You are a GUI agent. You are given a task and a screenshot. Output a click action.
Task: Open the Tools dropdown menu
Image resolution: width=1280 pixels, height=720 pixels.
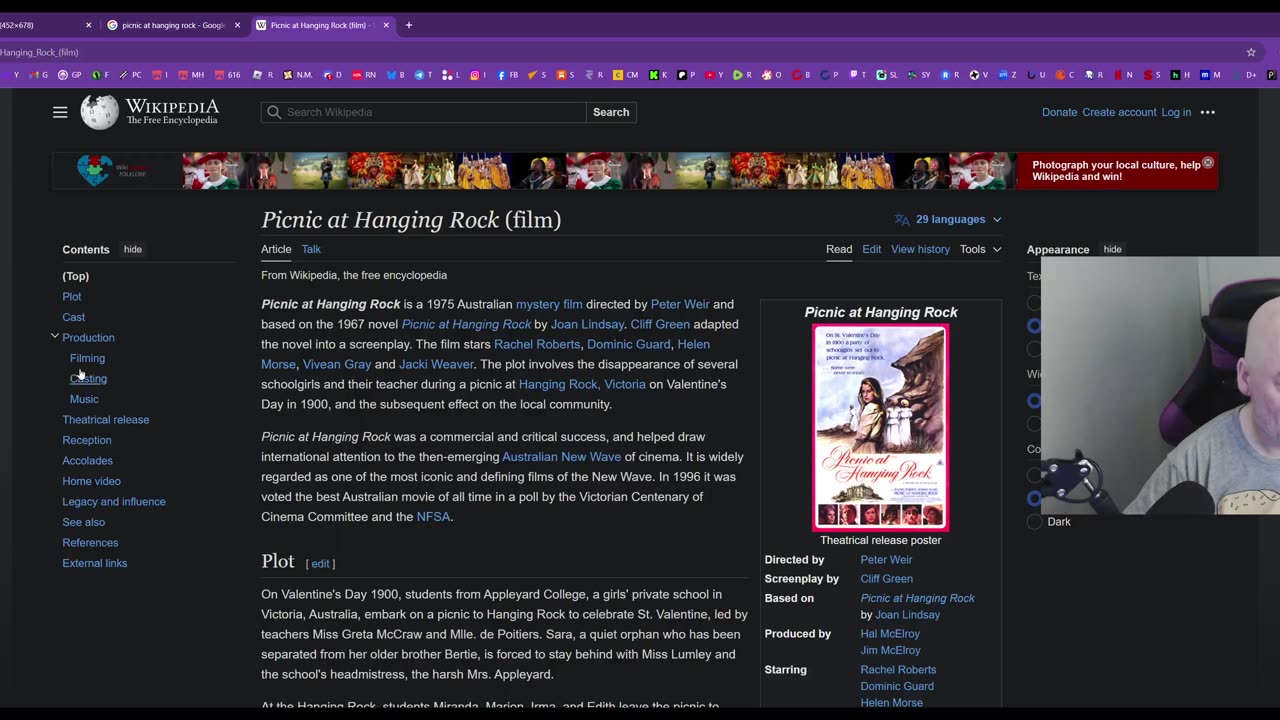coord(980,249)
